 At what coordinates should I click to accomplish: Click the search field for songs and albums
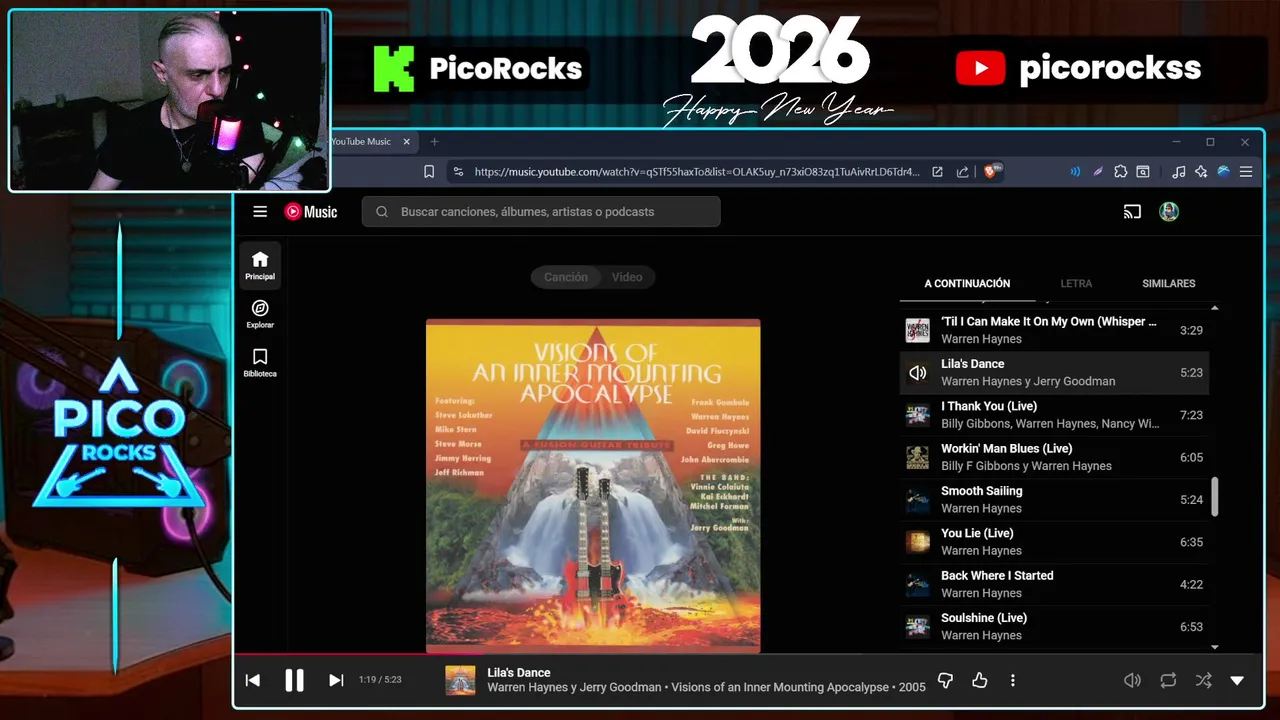(541, 211)
